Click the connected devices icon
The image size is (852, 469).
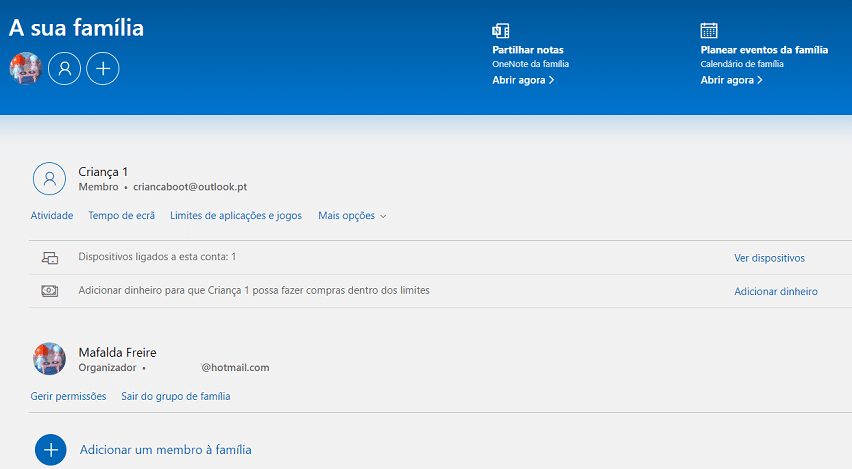50,258
